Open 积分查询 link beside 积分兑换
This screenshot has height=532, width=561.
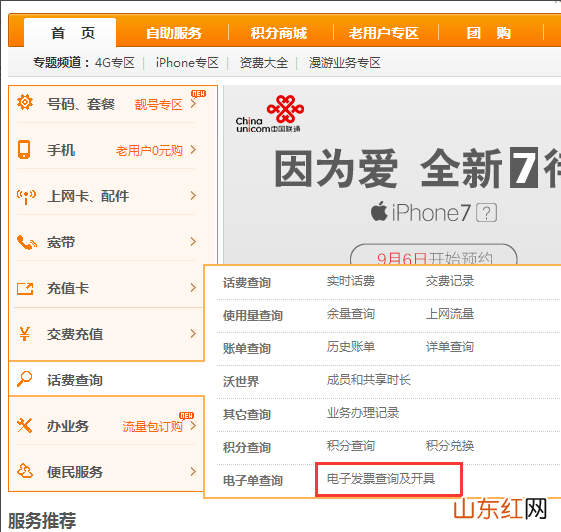click(351, 445)
